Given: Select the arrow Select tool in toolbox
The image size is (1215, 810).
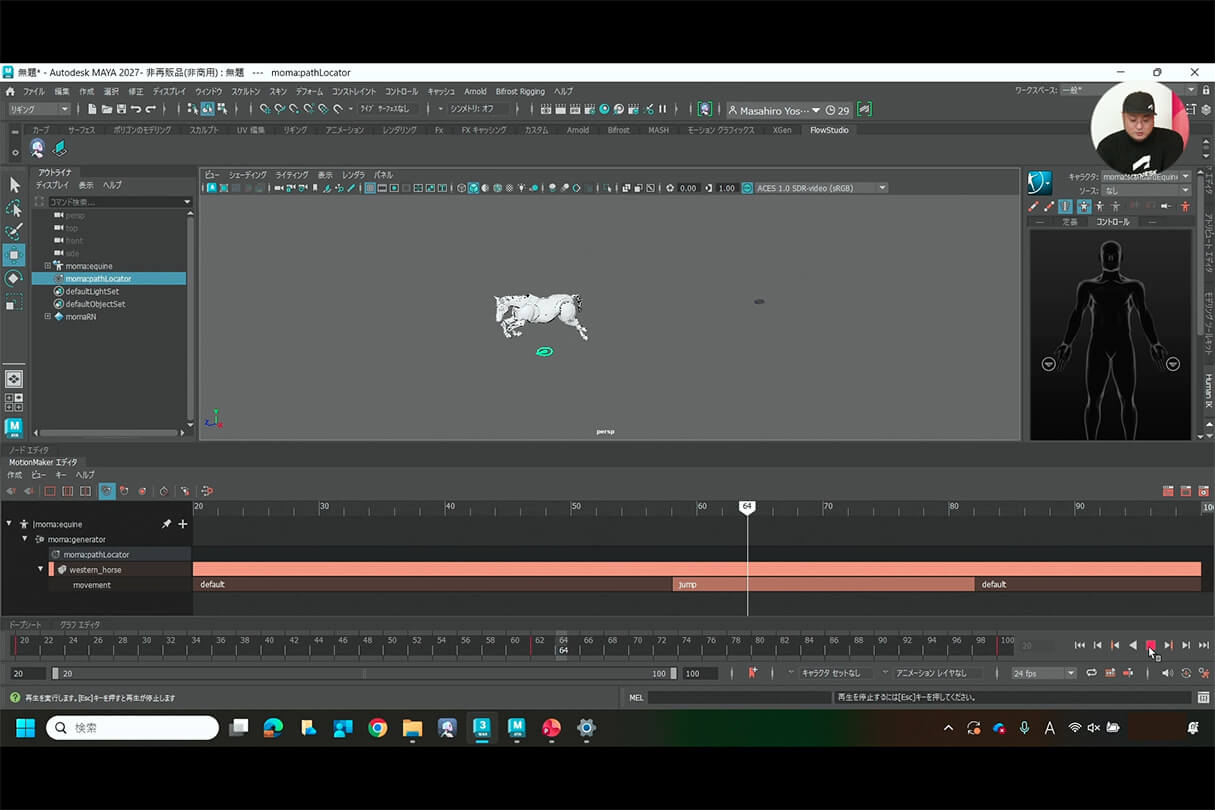Looking at the screenshot, I should [14, 185].
